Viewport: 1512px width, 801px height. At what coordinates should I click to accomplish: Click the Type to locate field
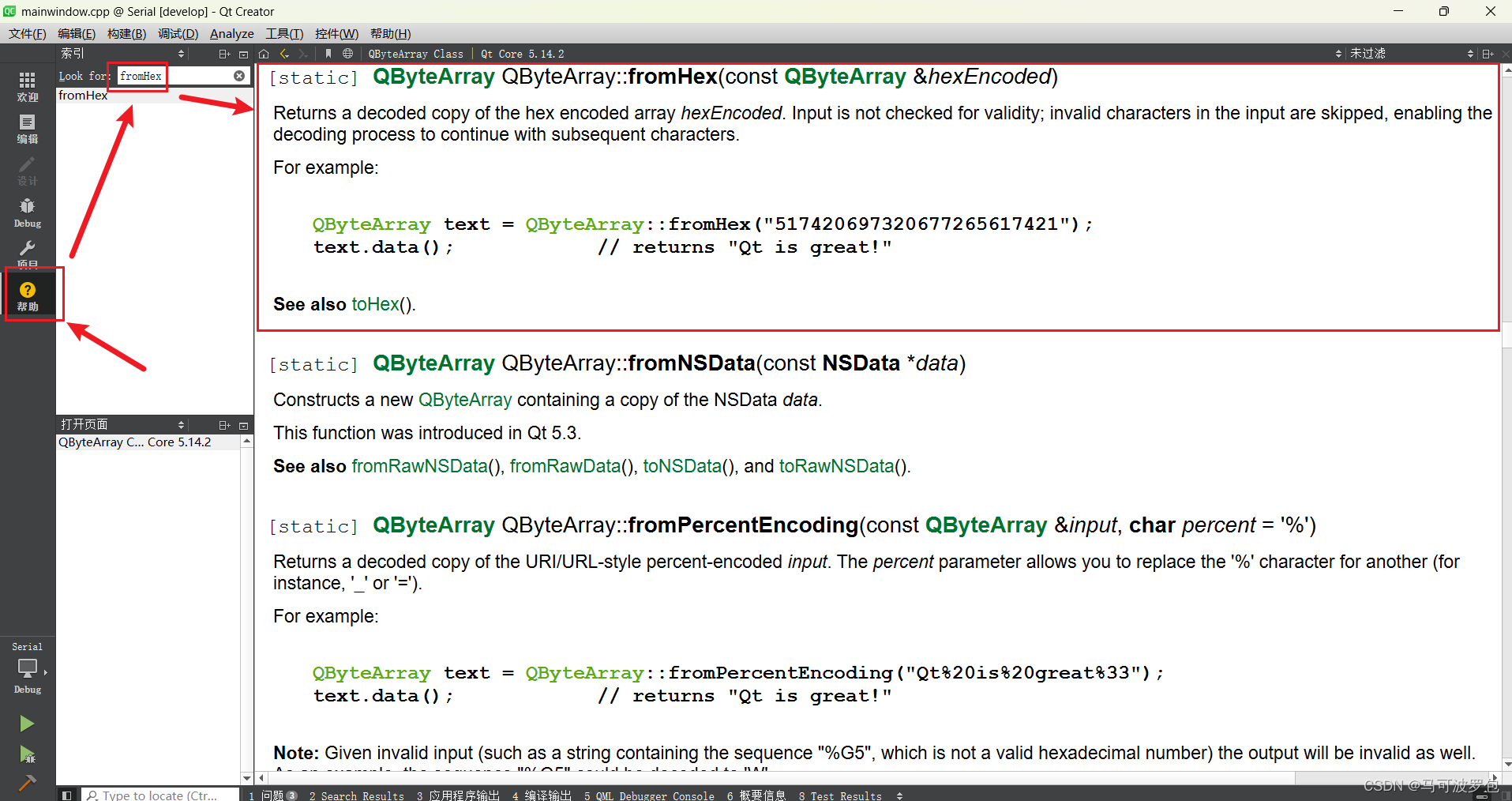click(161, 795)
